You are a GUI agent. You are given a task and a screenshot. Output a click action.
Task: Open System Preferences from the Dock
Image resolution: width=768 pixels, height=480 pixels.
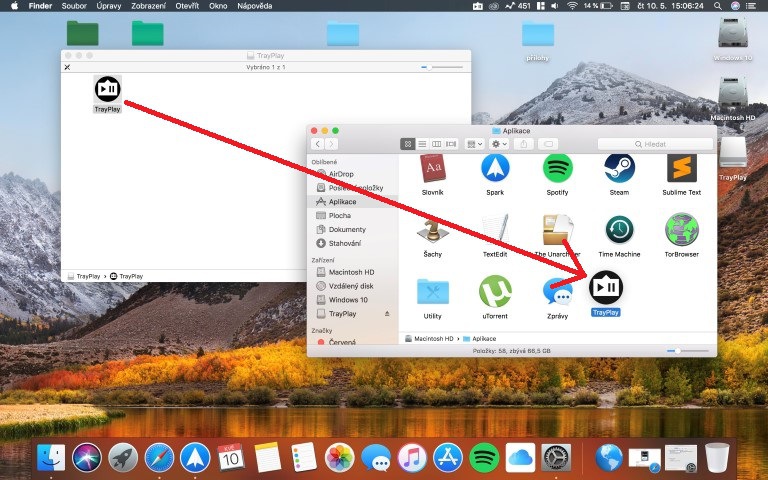click(x=556, y=458)
